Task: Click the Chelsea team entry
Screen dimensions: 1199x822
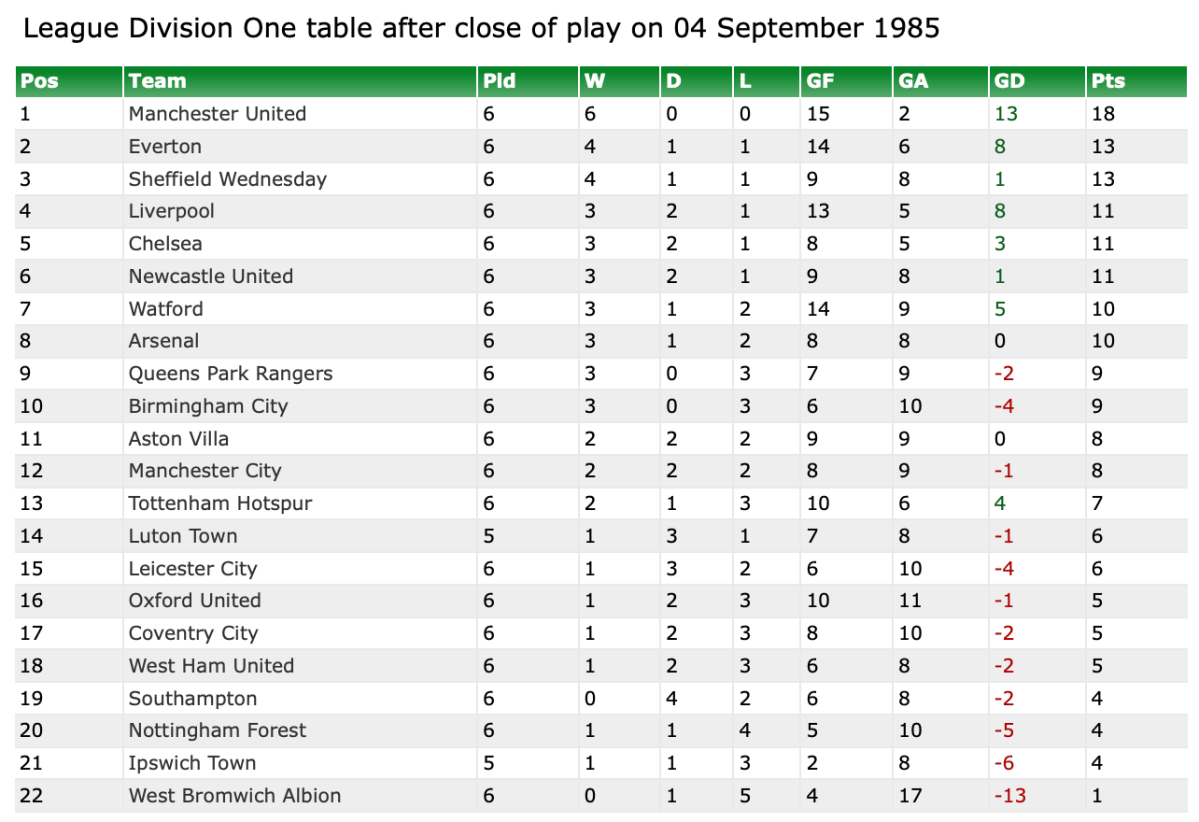Action: click(x=165, y=244)
